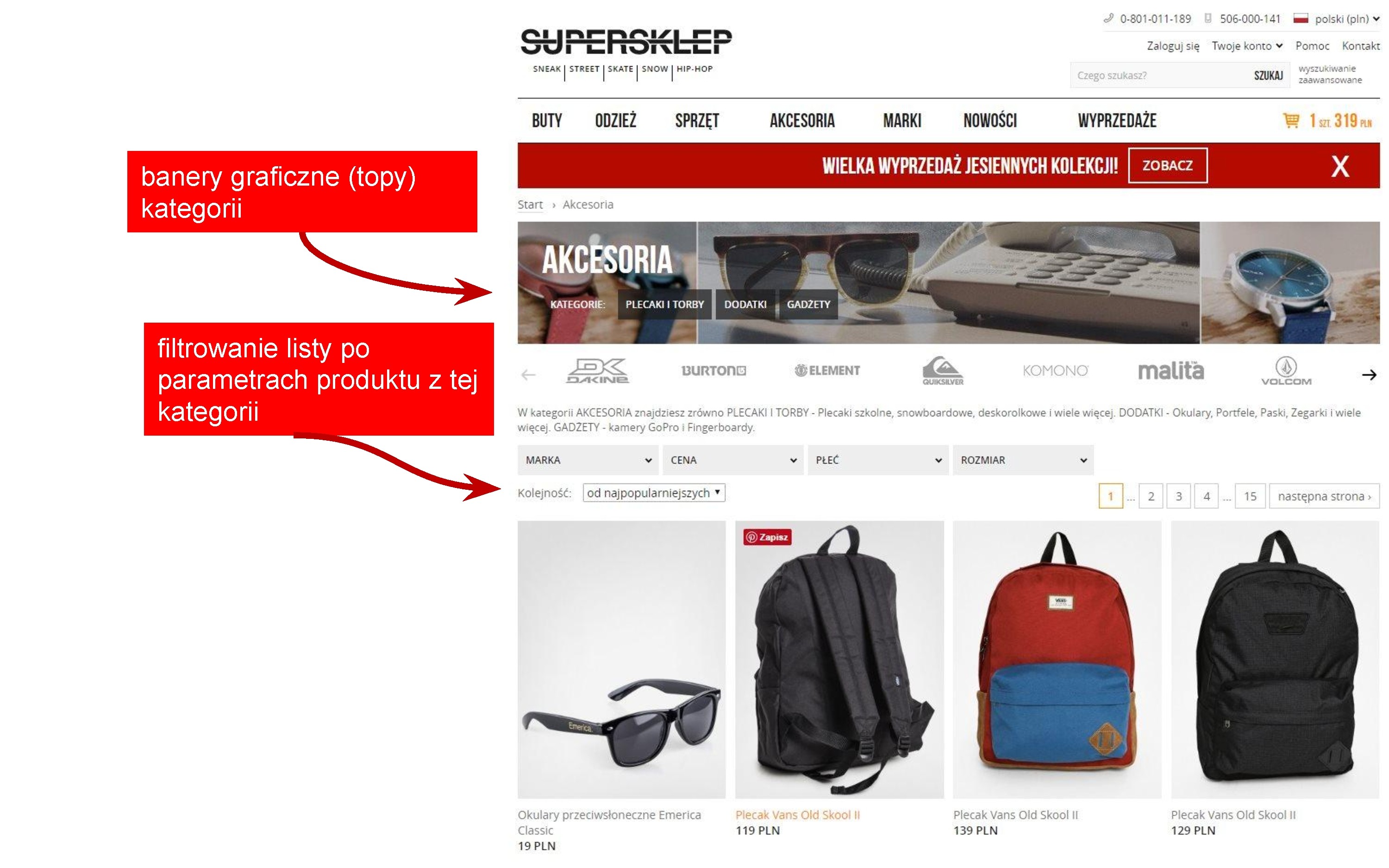Click the Czego szukasz search field
The width and height of the screenshot is (1389, 868).
click(1158, 75)
